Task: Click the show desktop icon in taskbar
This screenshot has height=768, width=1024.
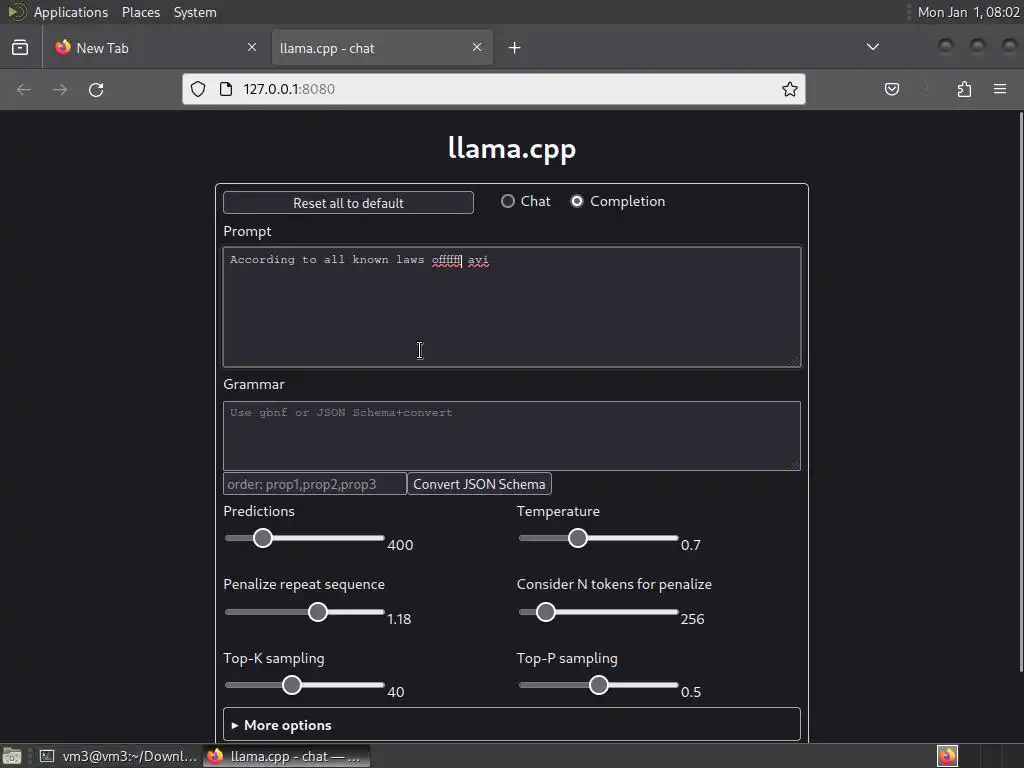Action: (x=12, y=756)
